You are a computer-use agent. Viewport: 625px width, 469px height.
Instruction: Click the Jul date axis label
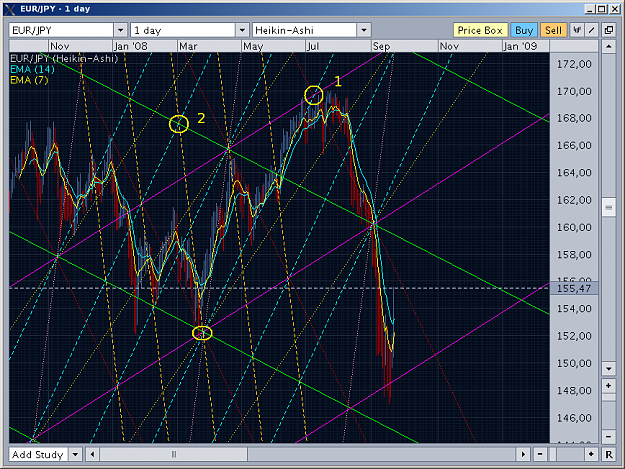coord(313,46)
